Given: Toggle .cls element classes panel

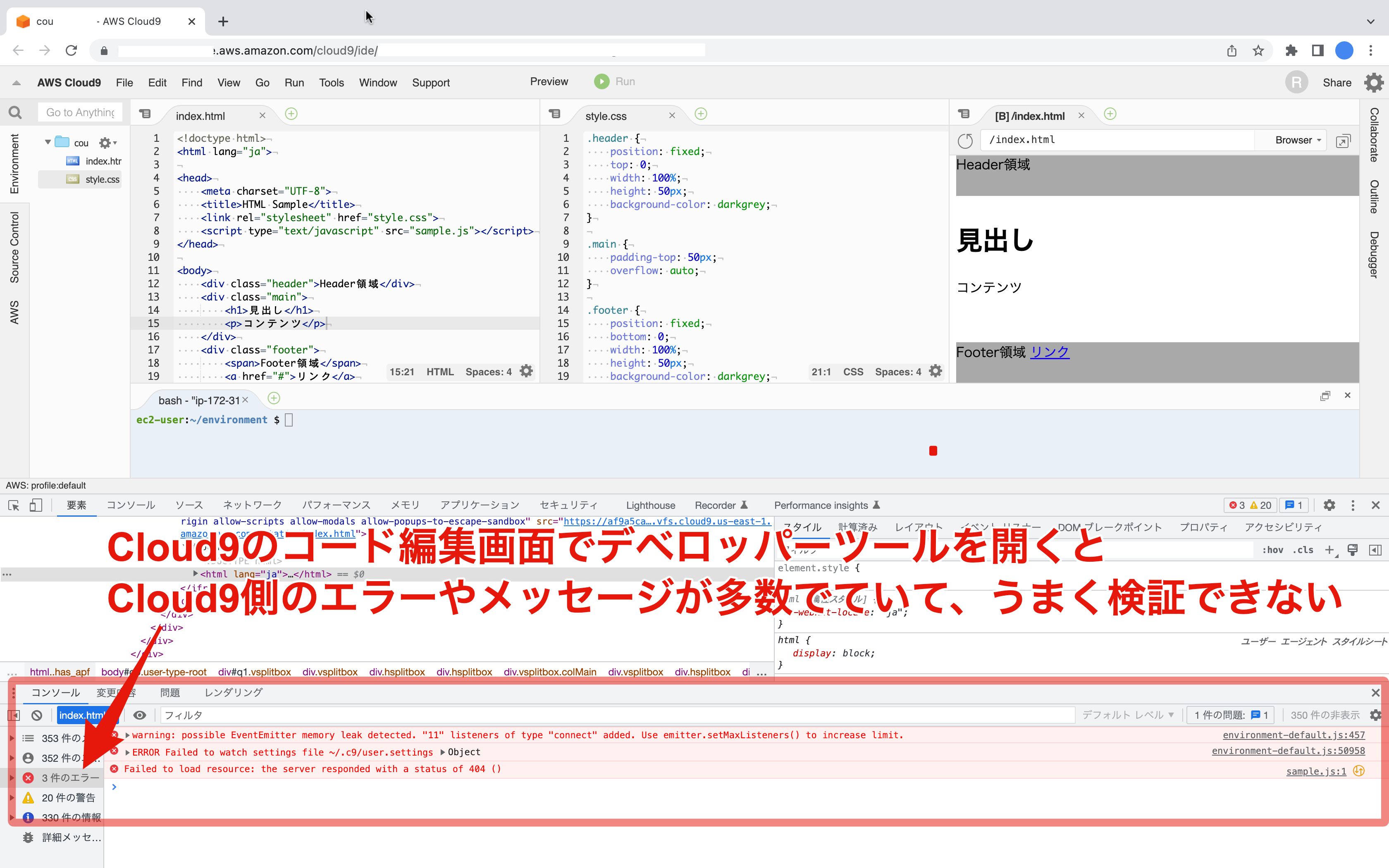Looking at the screenshot, I should point(1303,550).
